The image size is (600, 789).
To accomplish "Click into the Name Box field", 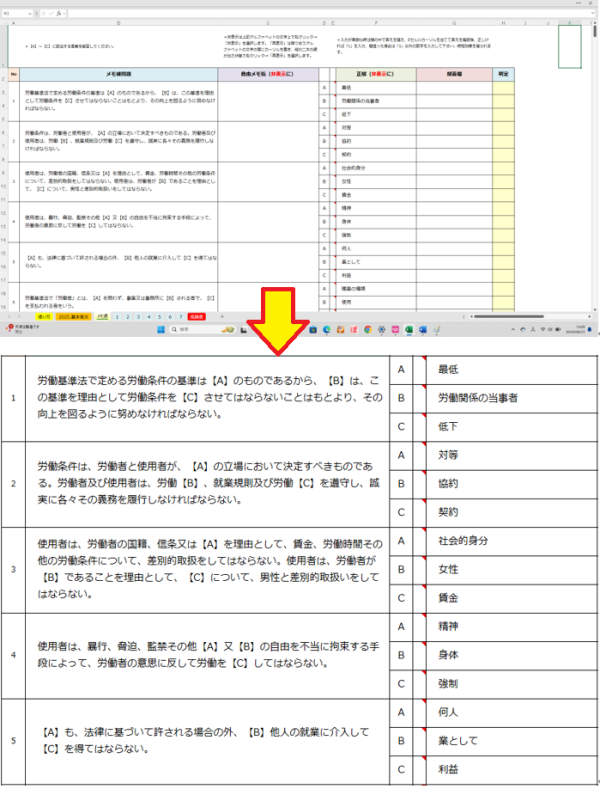I will [15, 14].
